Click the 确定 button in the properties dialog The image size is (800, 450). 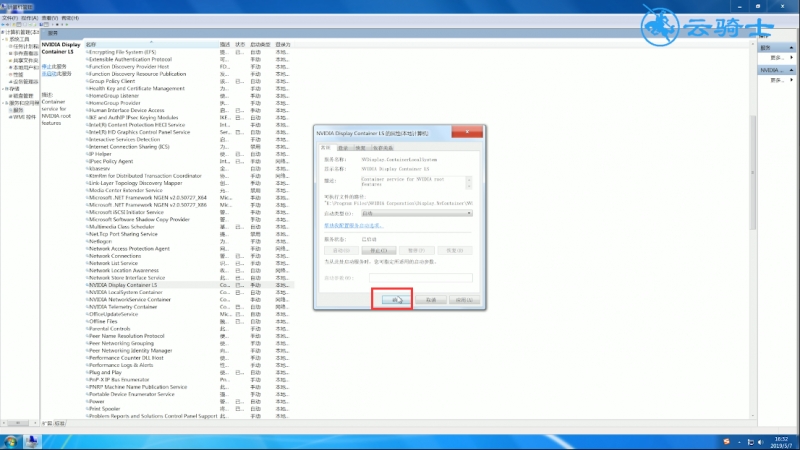(x=395, y=300)
